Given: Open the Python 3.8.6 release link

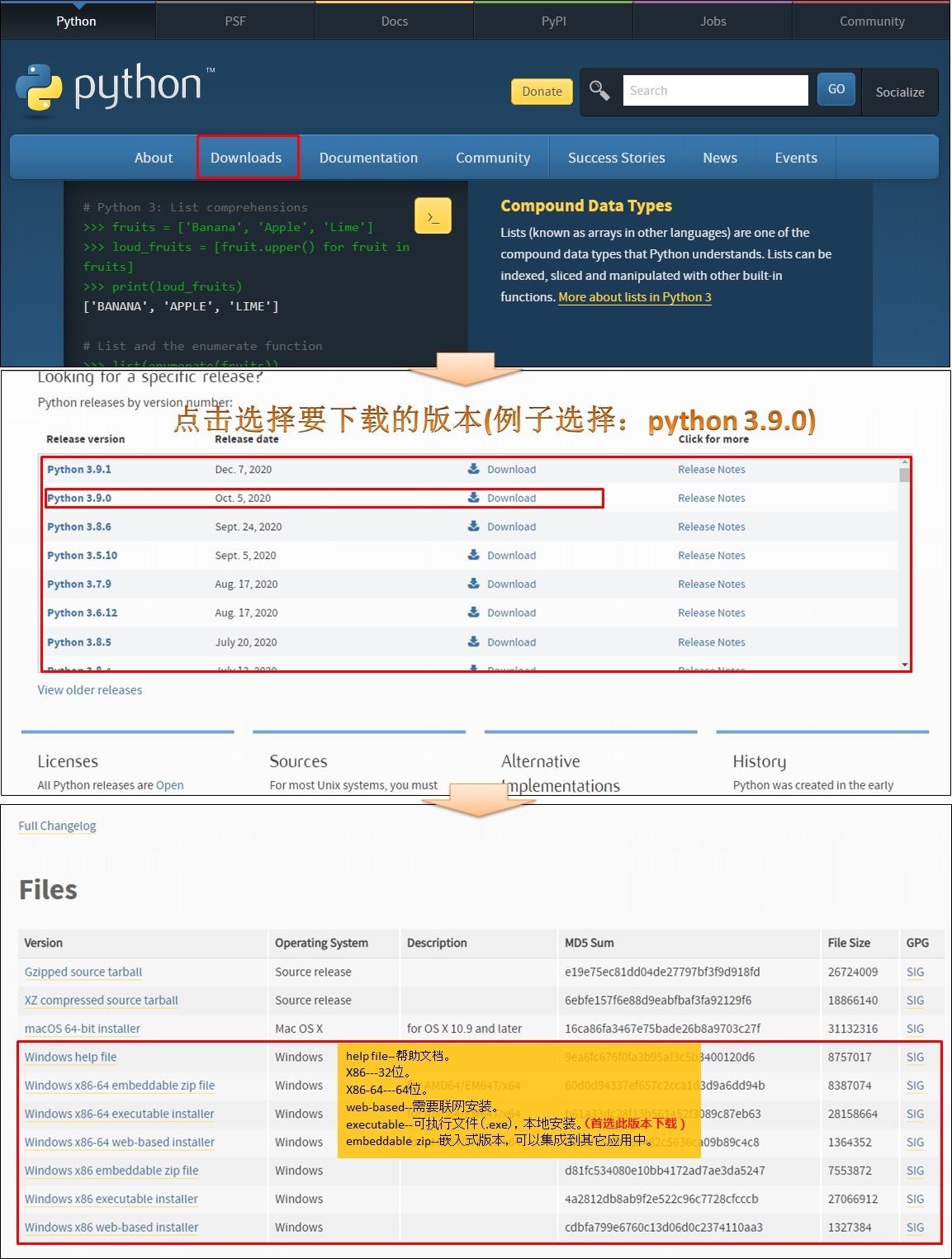Looking at the screenshot, I should coord(79,527).
